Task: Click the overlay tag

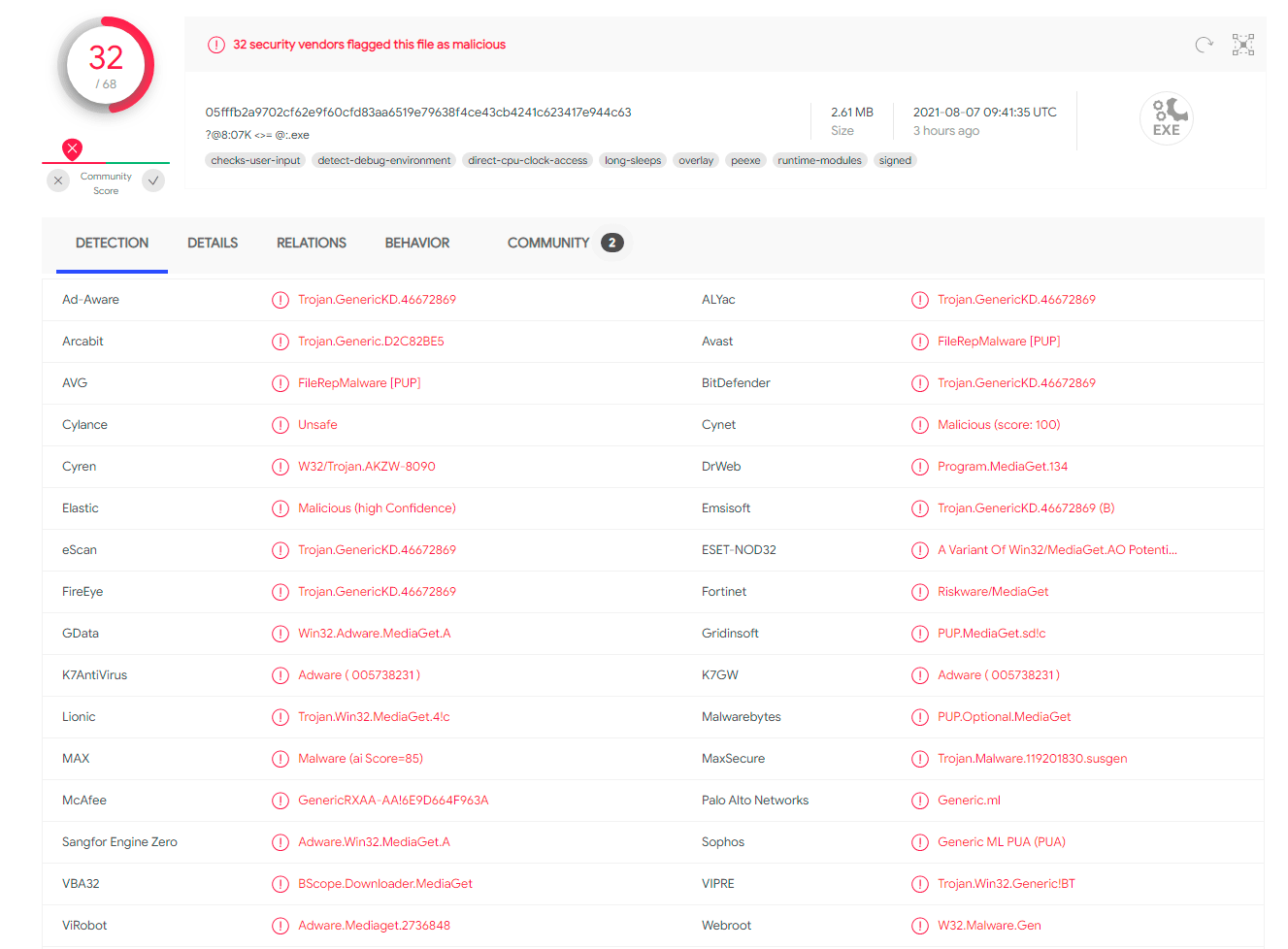Action: [696, 161]
